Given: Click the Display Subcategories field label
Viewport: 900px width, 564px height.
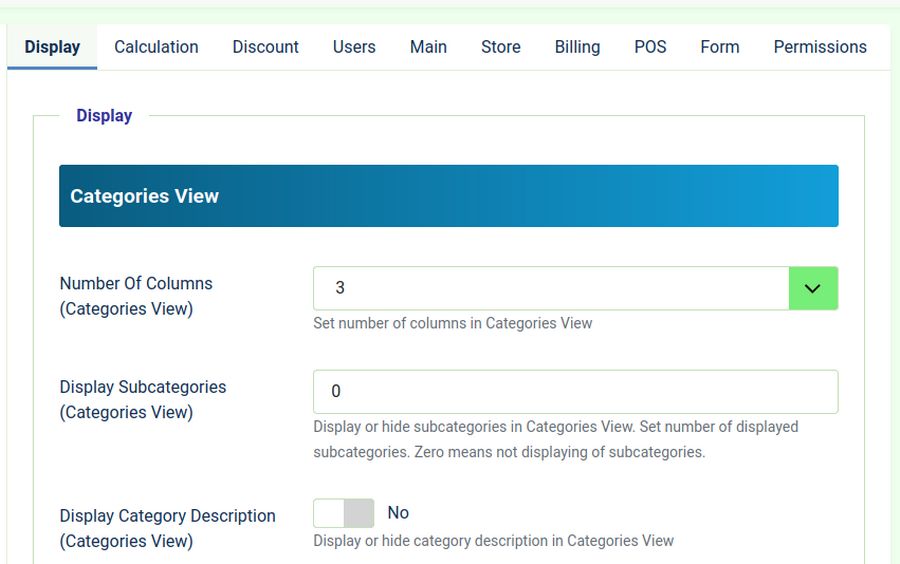Looking at the screenshot, I should (x=143, y=399).
